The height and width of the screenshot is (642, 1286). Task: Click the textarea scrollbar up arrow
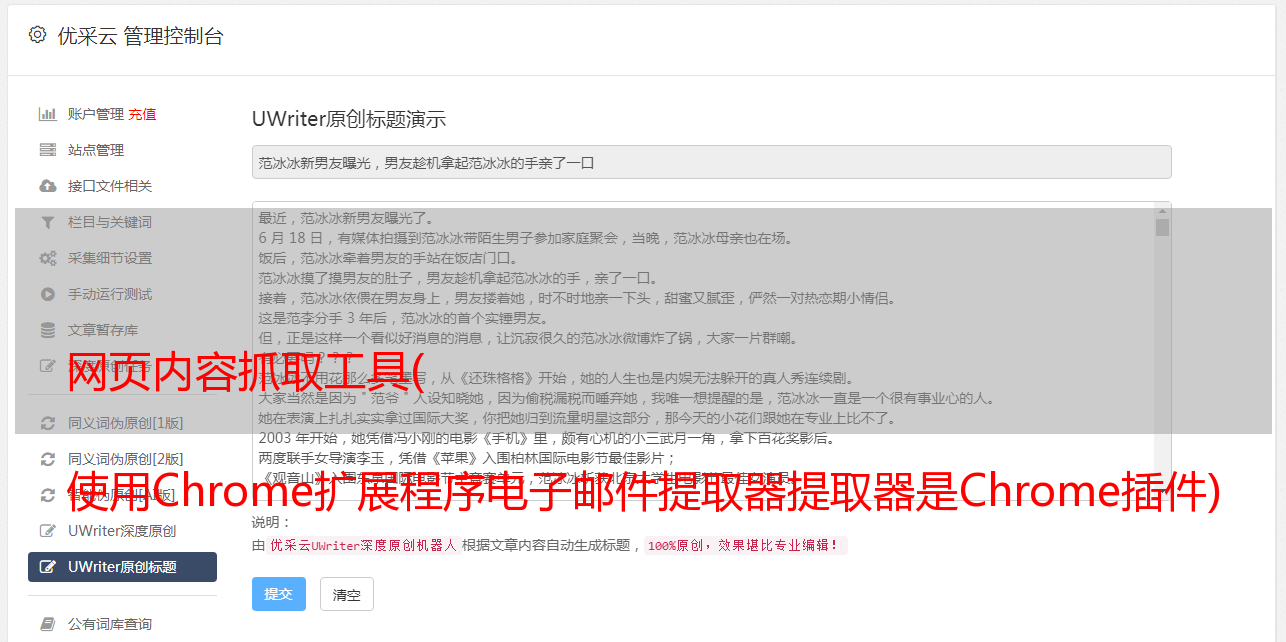pyautogui.click(x=1162, y=211)
